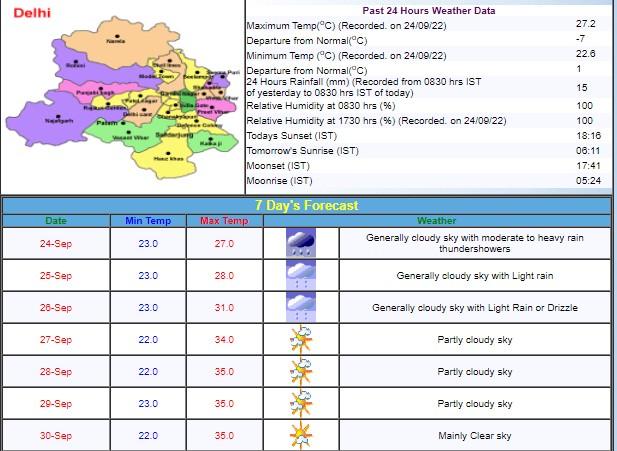Viewport: 617px width, 451px height.
Task: Click the 26-Sep drizzle weather icon
Action: (x=298, y=307)
